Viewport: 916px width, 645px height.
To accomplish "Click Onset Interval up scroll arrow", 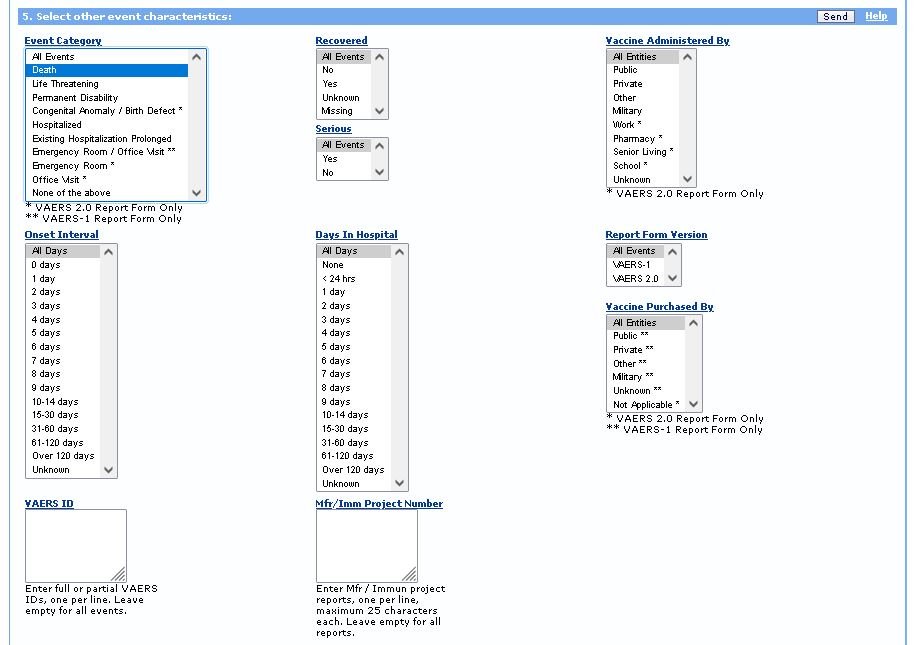I will point(109,251).
